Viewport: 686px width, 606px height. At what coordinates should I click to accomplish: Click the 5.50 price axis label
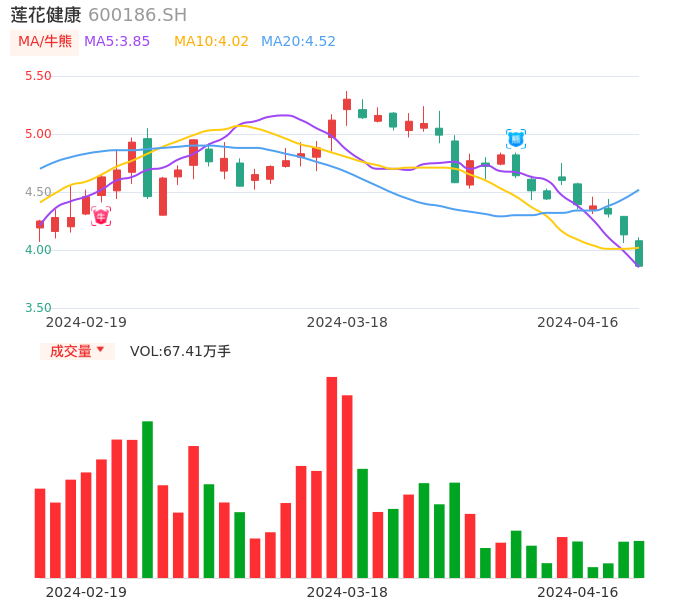(x=38, y=76)
